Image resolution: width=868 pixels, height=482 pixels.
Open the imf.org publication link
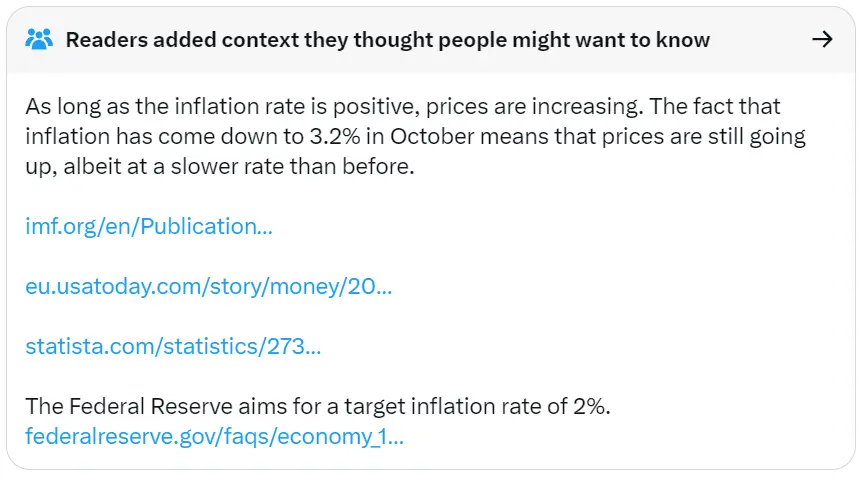pos(148,226)
